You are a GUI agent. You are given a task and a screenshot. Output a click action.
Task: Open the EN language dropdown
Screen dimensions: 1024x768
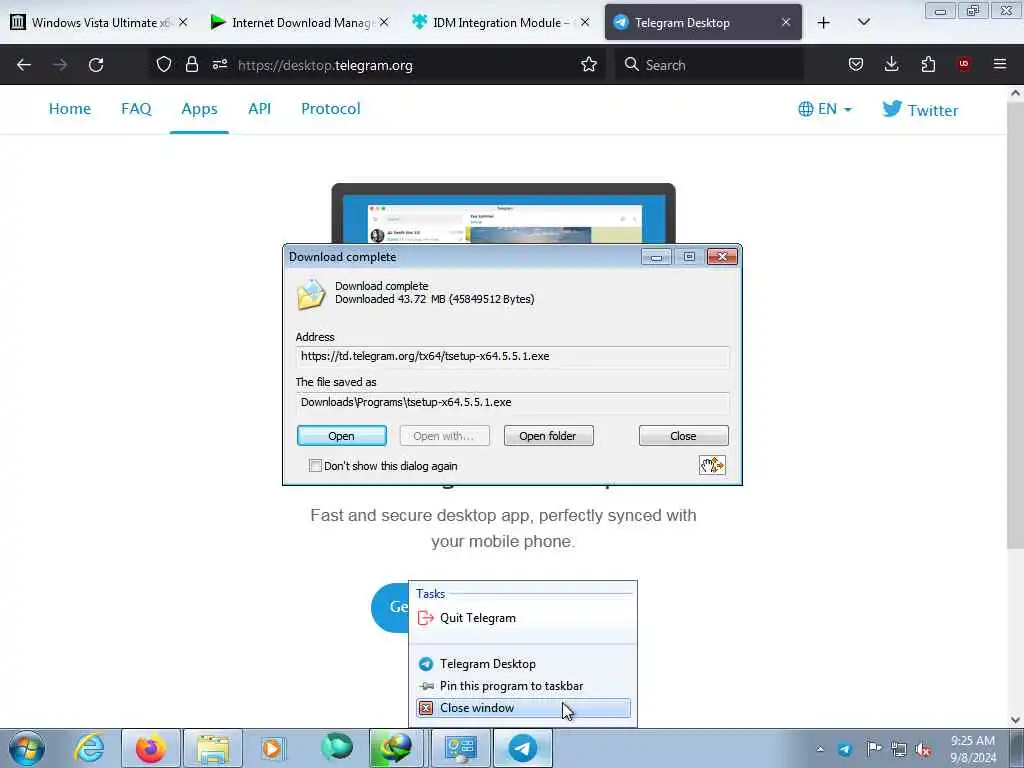click(x=825, y=109)
